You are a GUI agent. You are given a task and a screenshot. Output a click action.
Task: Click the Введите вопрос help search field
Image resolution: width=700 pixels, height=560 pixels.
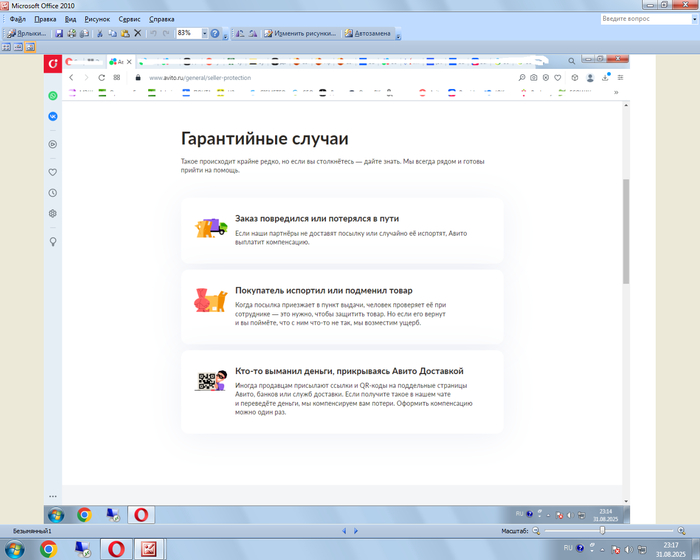coord(640,19)
